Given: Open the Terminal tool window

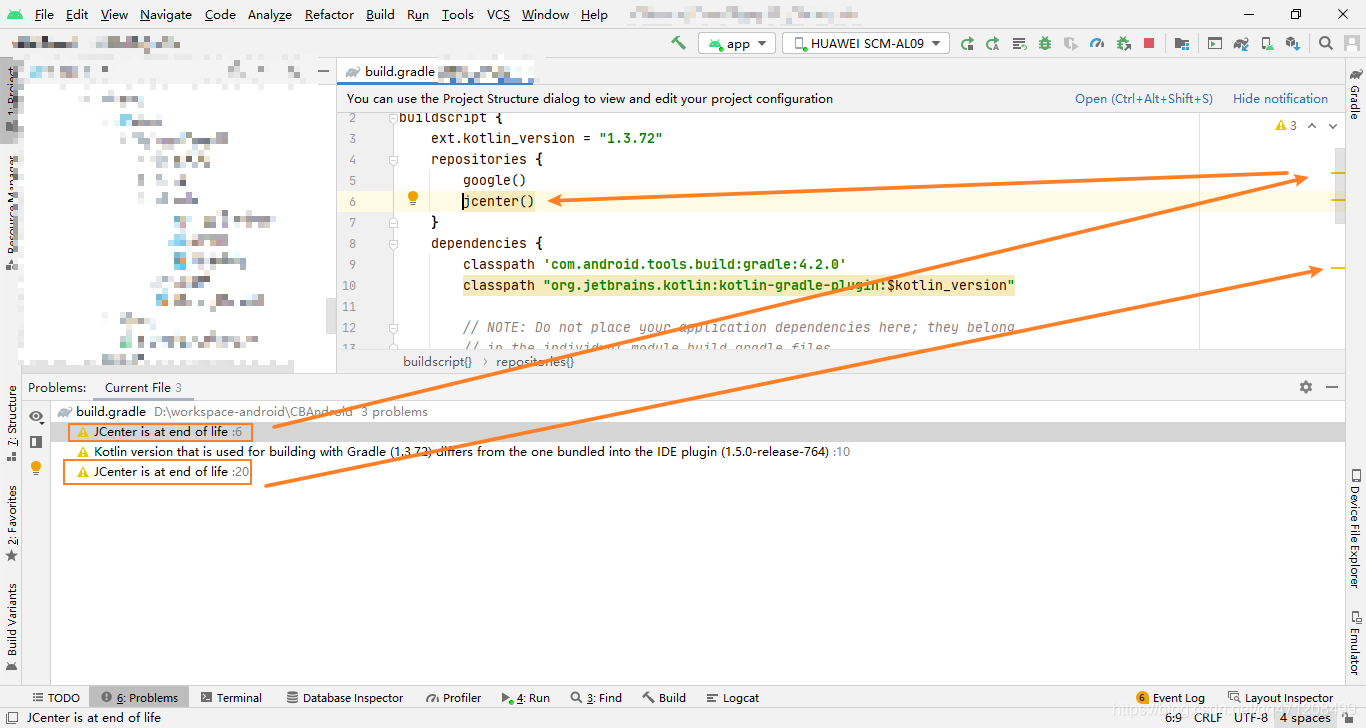Looking at the screenshot, I should click(x=230, y=697).
